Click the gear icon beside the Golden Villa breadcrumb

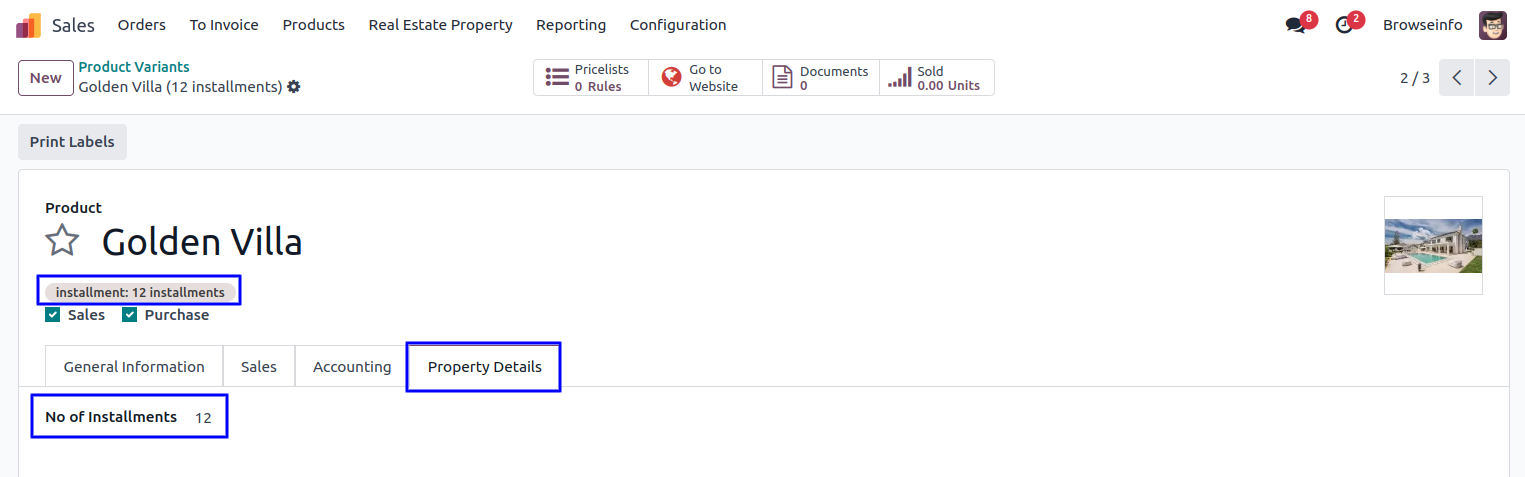point(293,87)
